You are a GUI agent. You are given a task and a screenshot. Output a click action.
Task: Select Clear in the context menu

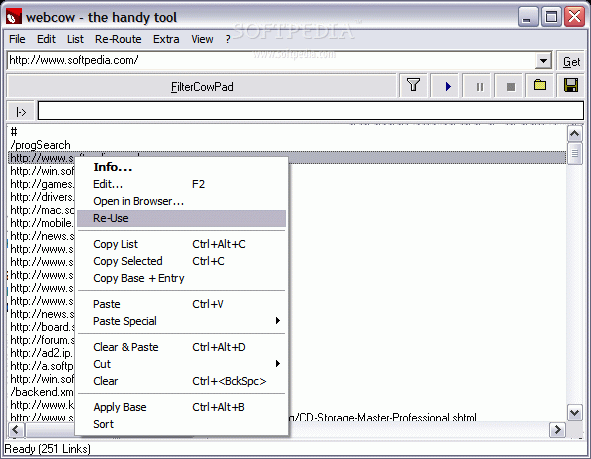coord(181,381)
